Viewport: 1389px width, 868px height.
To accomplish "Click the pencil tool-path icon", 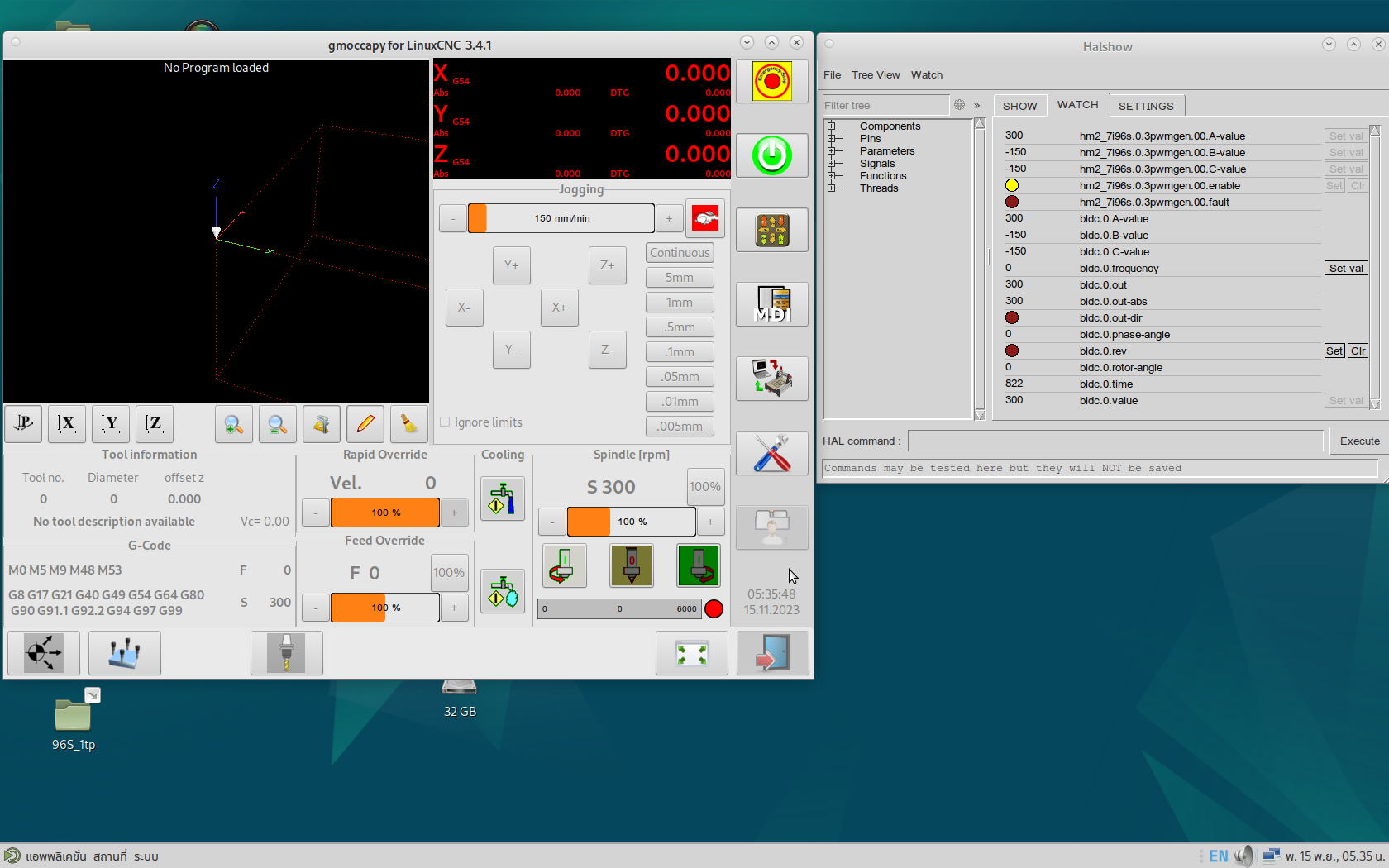I will click(365, 424).
